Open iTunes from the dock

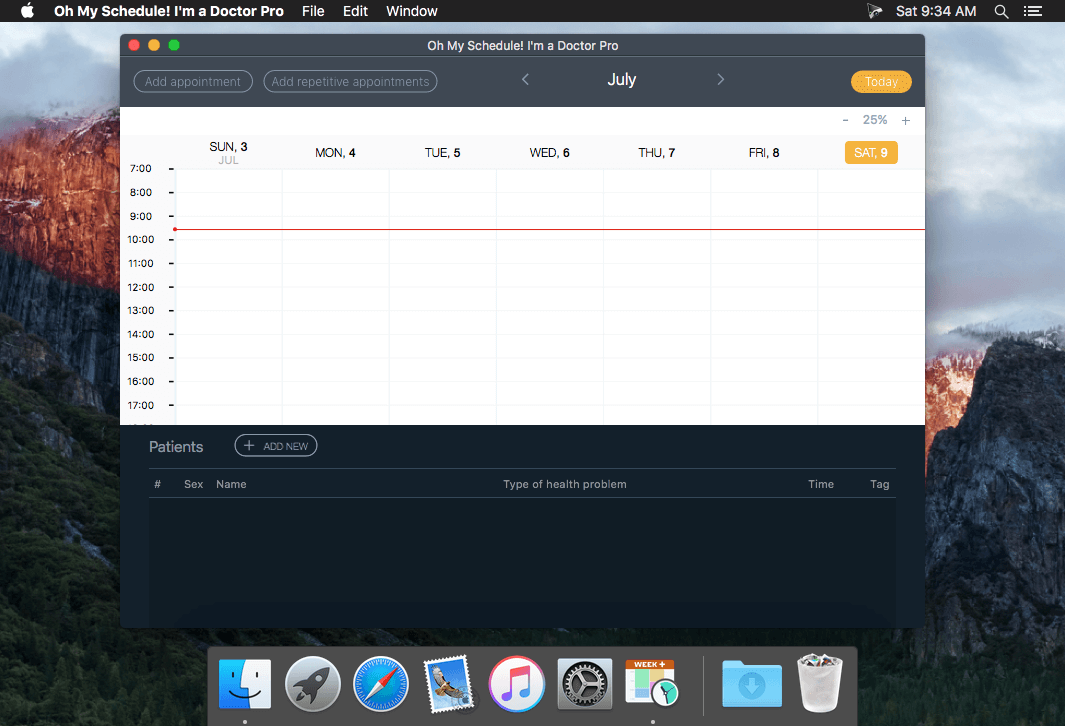click(516, 684)
